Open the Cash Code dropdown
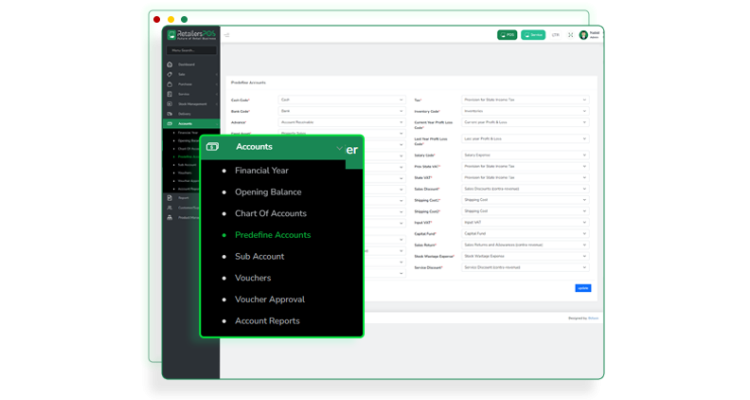 point(341,100)
